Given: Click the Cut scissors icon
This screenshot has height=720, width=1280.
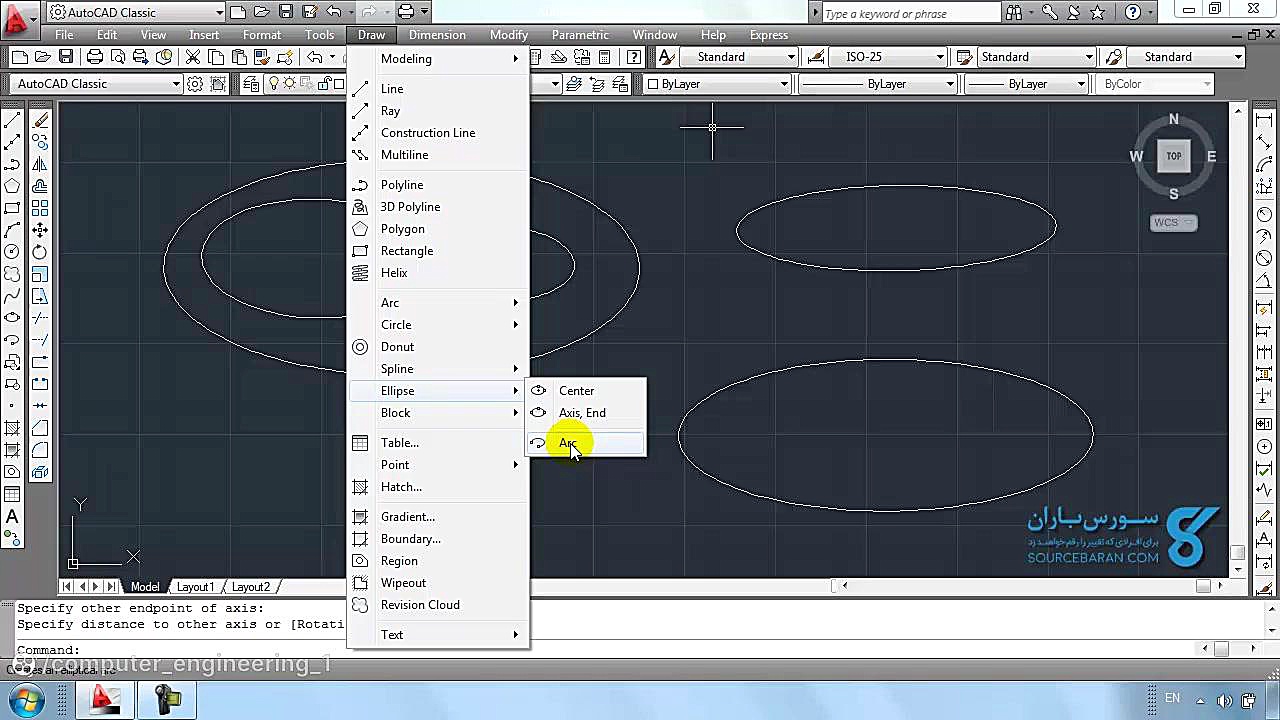Looking at the screenshot, I should pyautogui.click(x=193, y=57).
